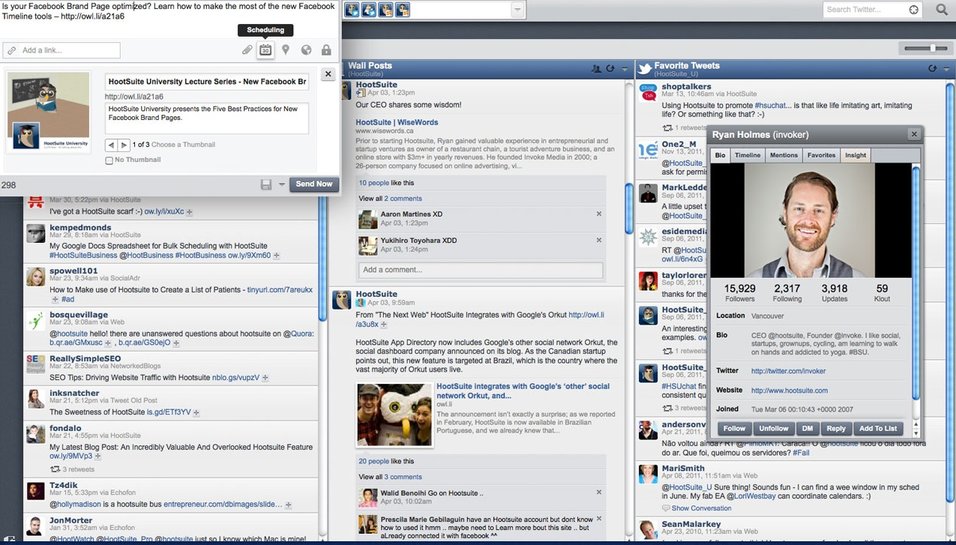Select the third profile avatar in the picker
The image size is (956, 545).
pos(385,9)
